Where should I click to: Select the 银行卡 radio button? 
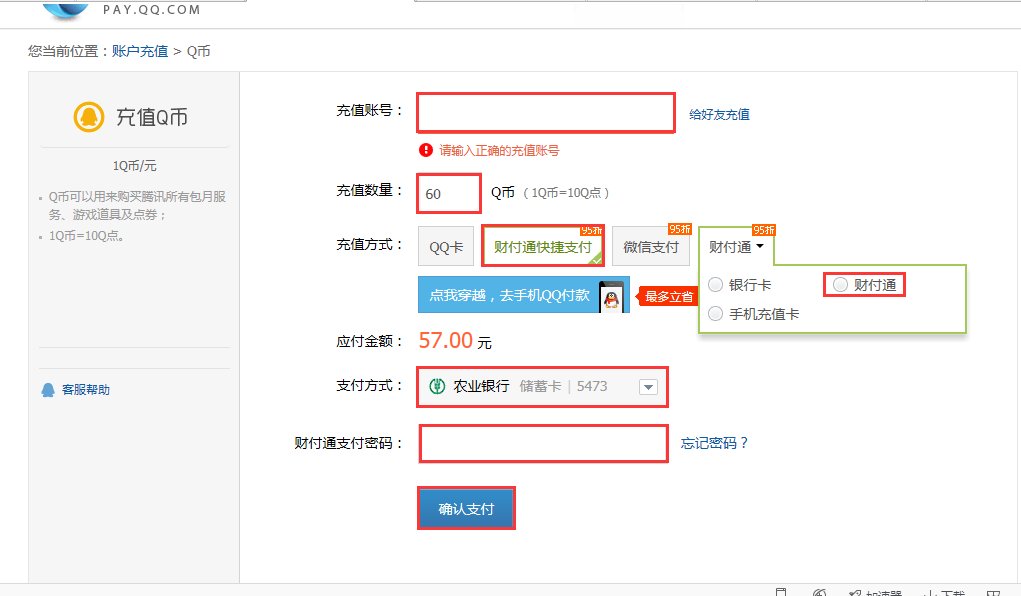(x=716, y=284)
